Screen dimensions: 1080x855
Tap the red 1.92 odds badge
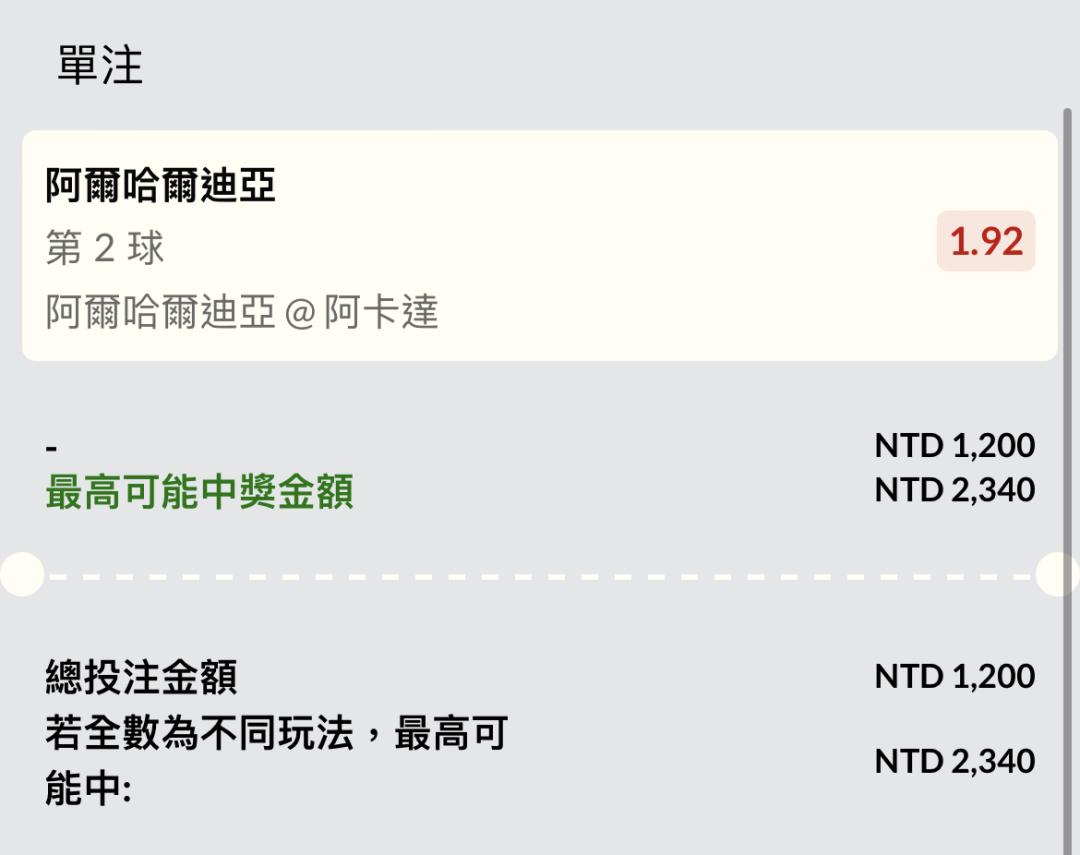pos(985,241)
